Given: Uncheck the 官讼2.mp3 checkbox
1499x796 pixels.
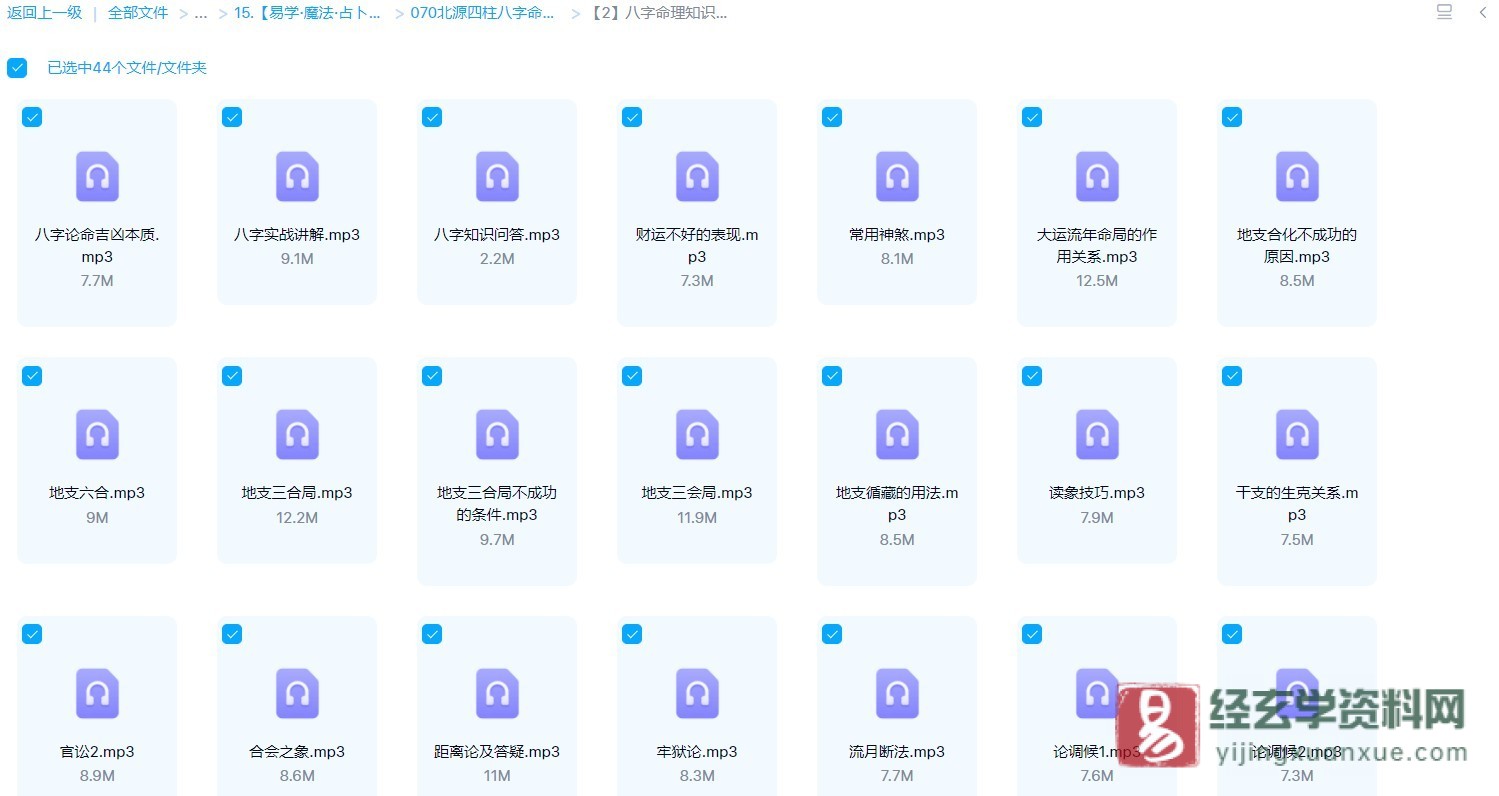Looking at the screenshot, I should (x=32, y=634).
